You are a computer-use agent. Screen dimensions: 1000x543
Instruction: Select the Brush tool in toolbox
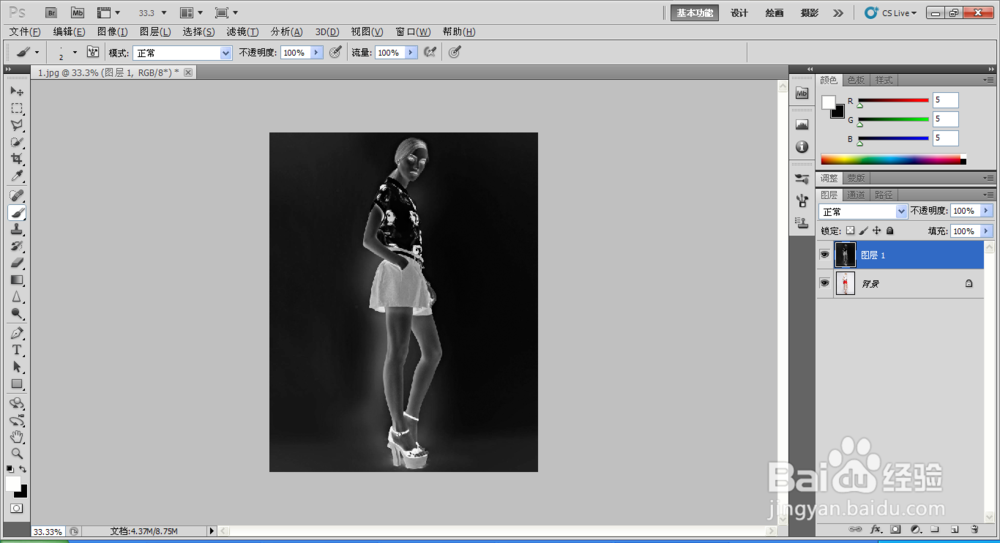click(17, 213)
